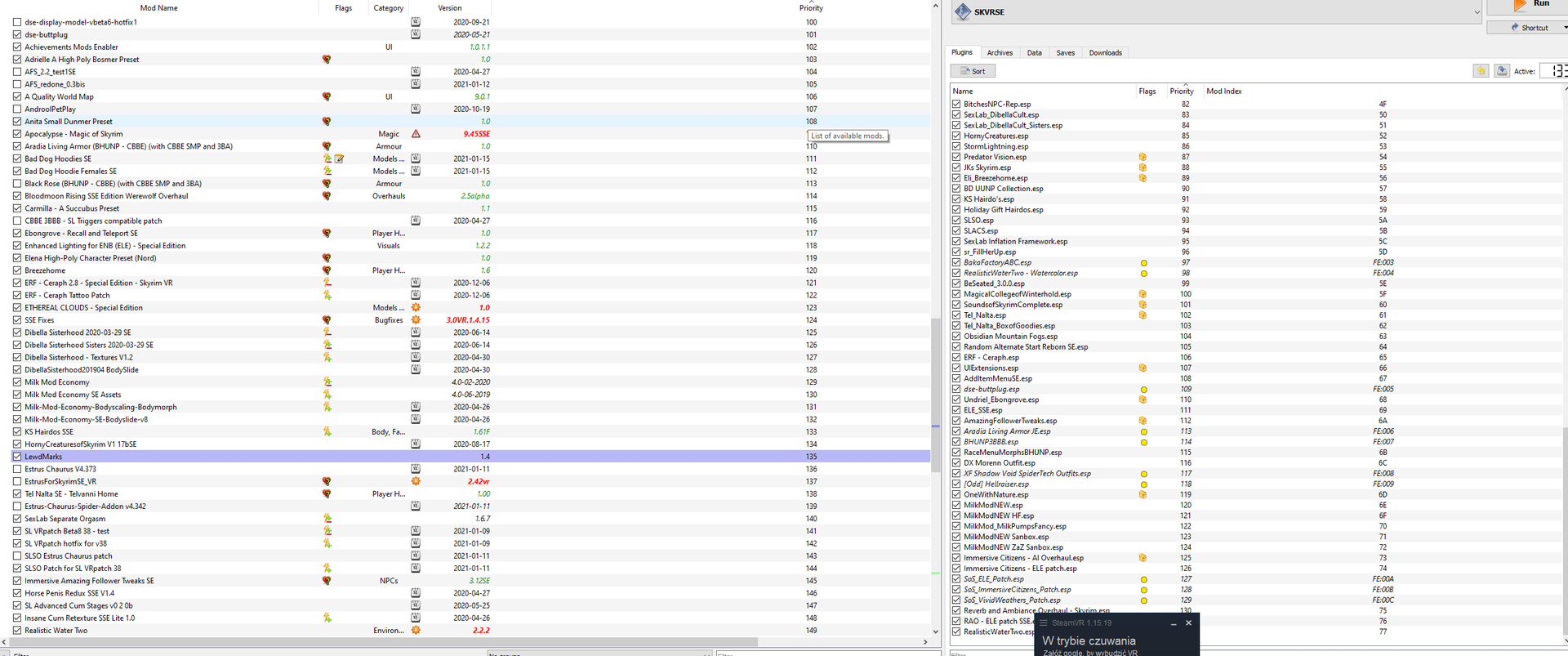Click the Run button
The height and width of the screenshot is (656, 1568).
point(1527,6)
